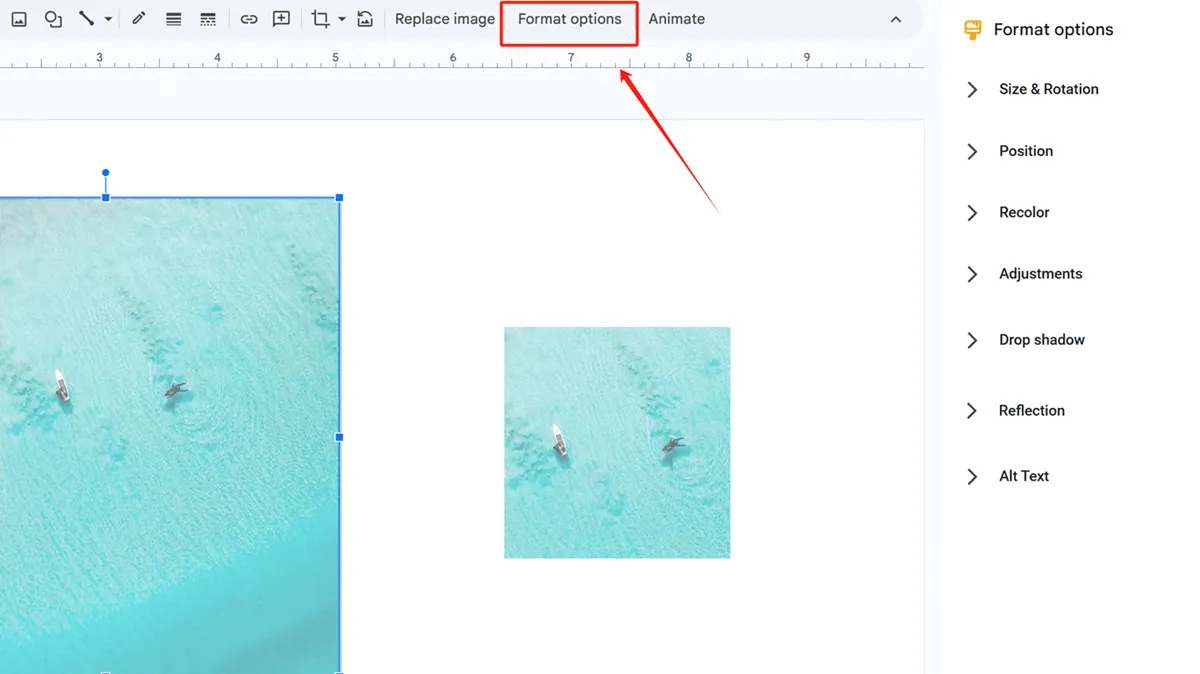Expand the Size & Rotation section
1200x674 pixels.
point(1047,89)
